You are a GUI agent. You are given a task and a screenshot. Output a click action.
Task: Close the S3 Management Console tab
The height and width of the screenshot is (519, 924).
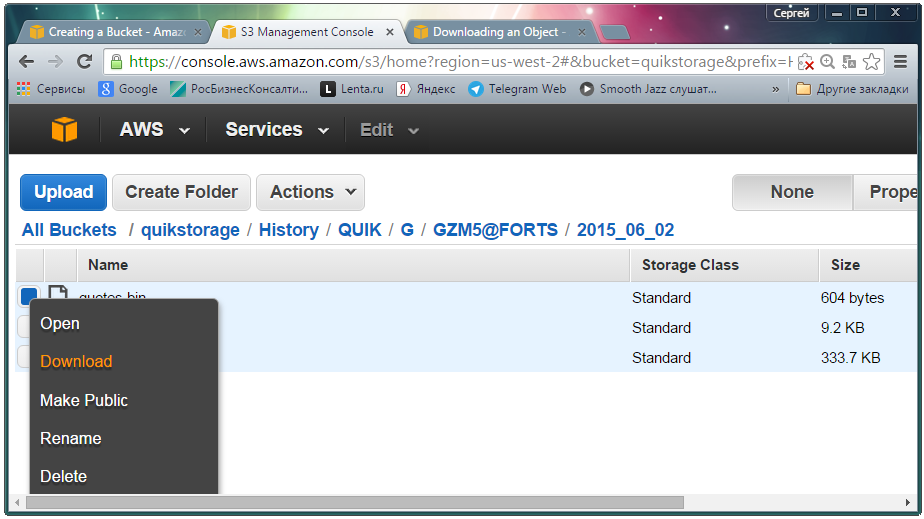pyautogui.click(x=390, y=32)
